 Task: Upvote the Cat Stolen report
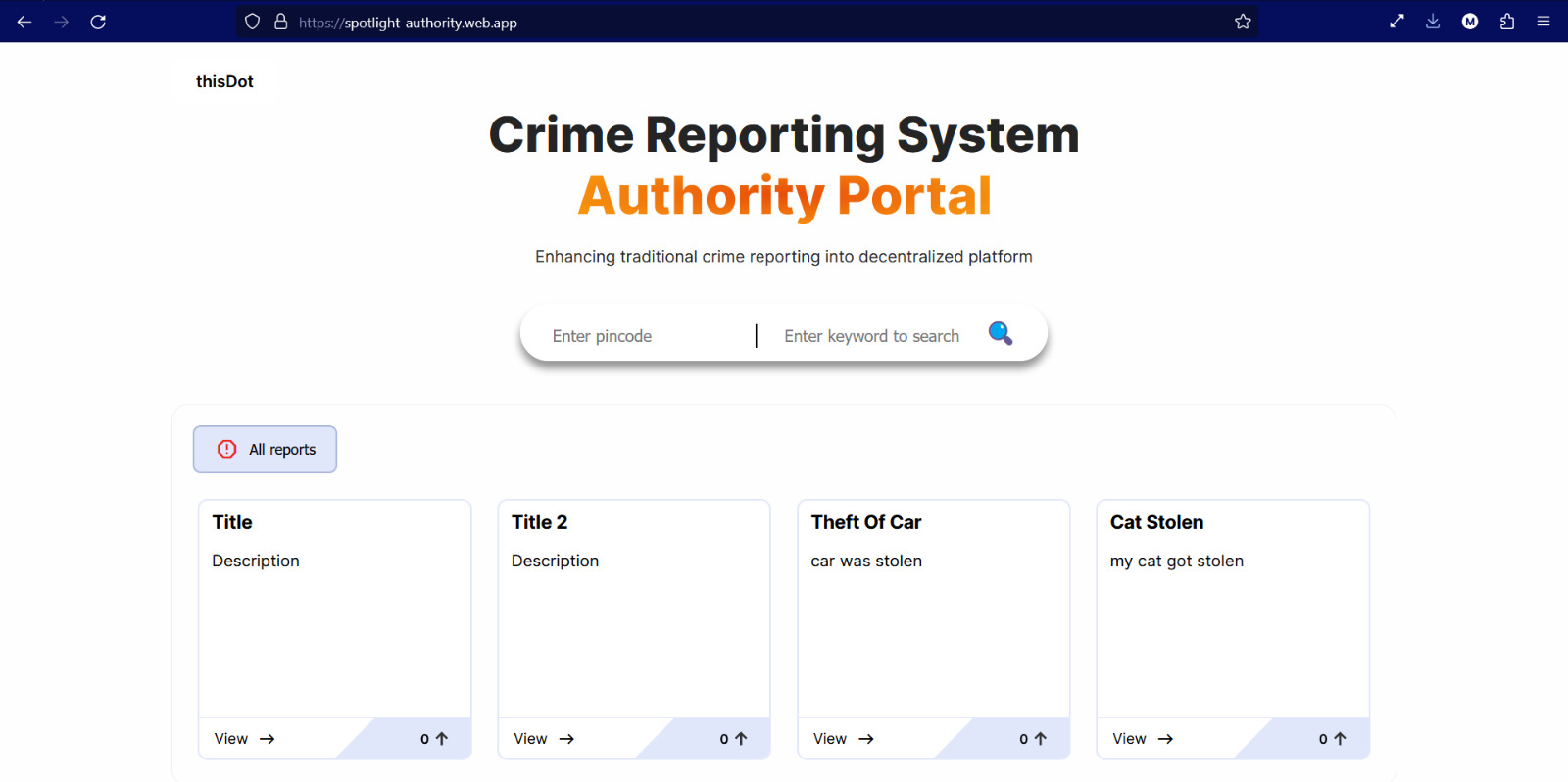(1340, 739)
